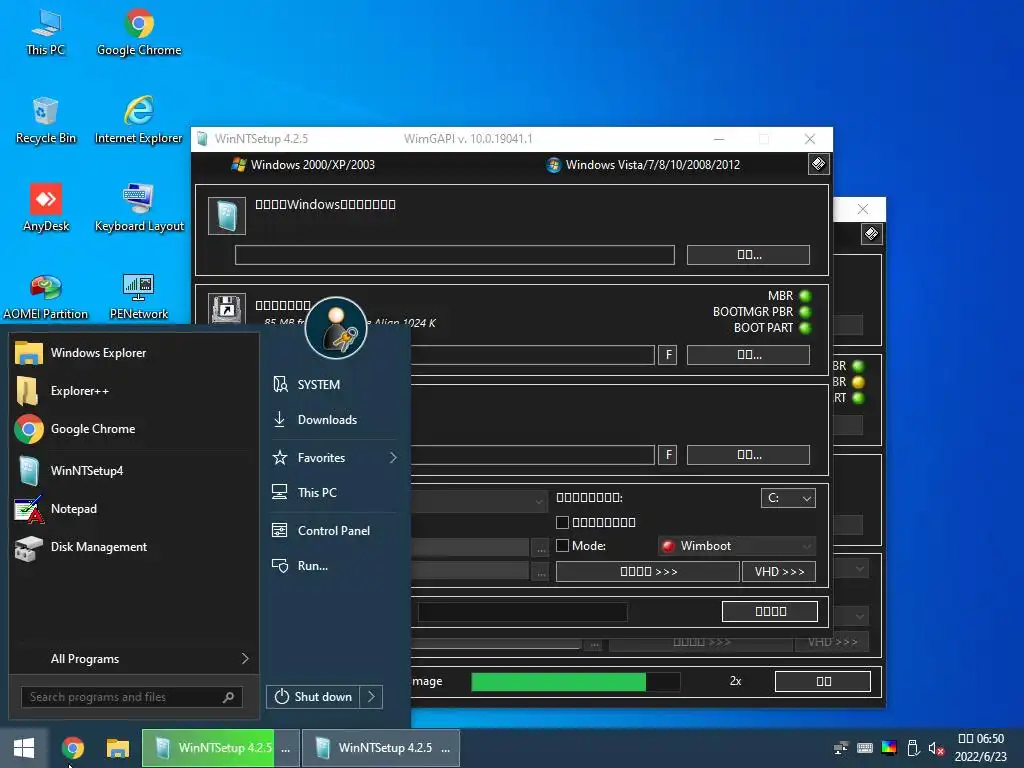Open Disk Management from Start menu
The height and width of the screenshot is (768, 1024).
click(x=134, y=547)
